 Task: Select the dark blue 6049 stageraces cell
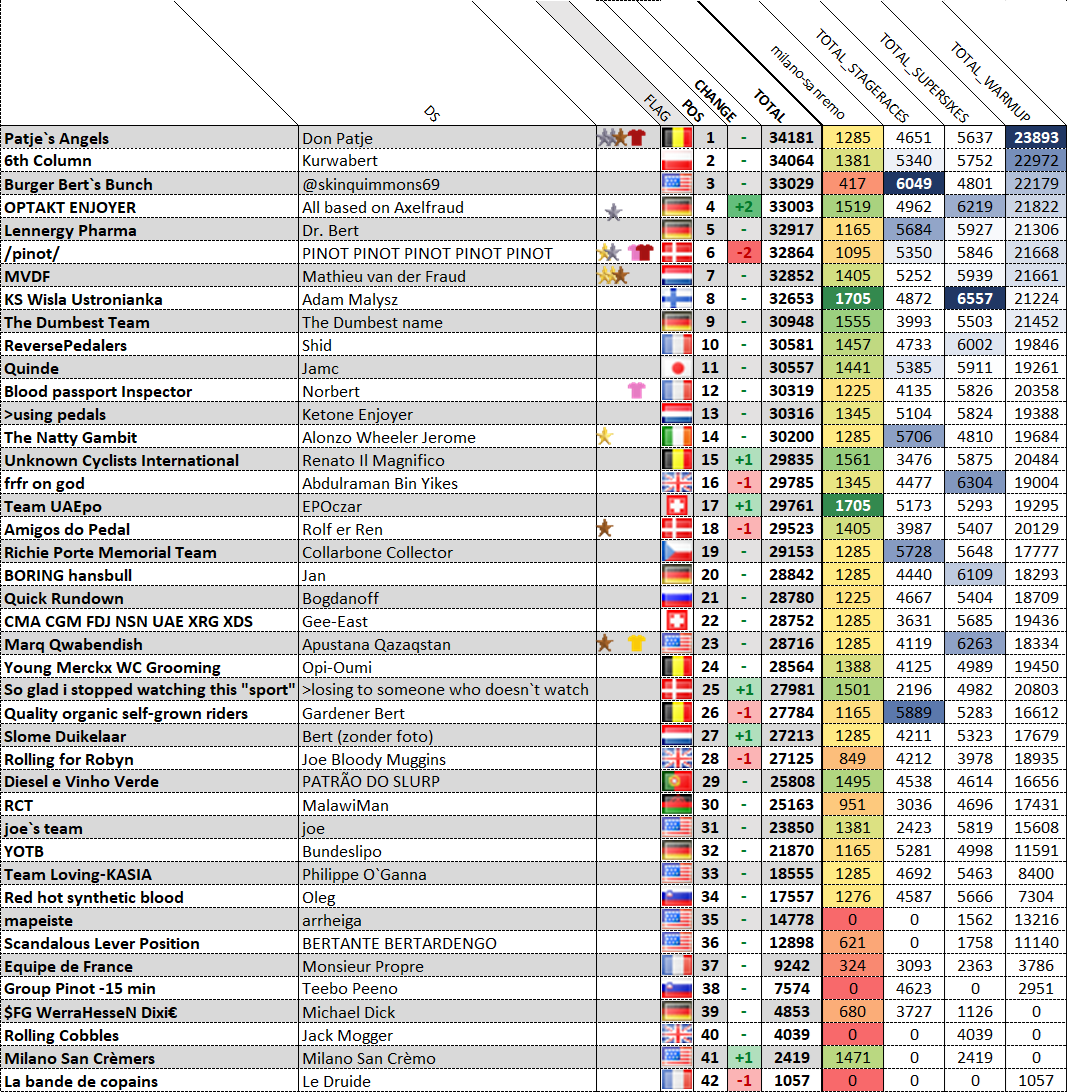914,183
